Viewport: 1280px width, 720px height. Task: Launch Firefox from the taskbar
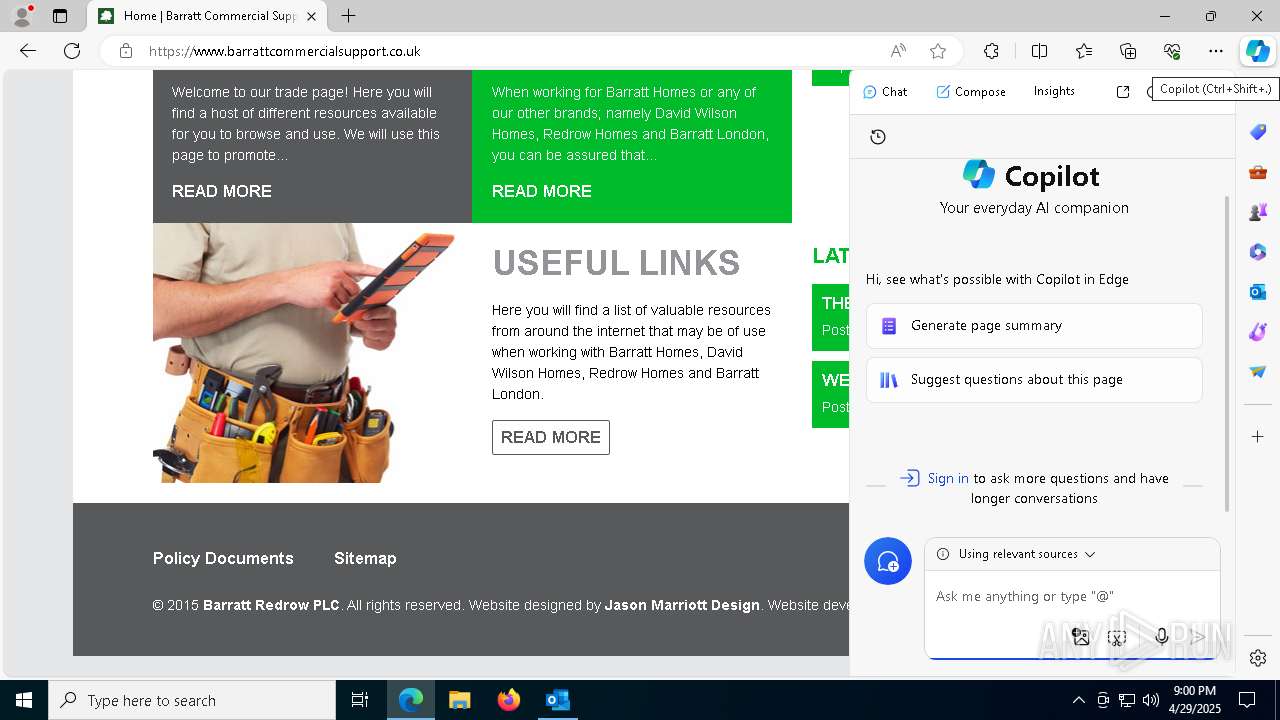[509, 700]
